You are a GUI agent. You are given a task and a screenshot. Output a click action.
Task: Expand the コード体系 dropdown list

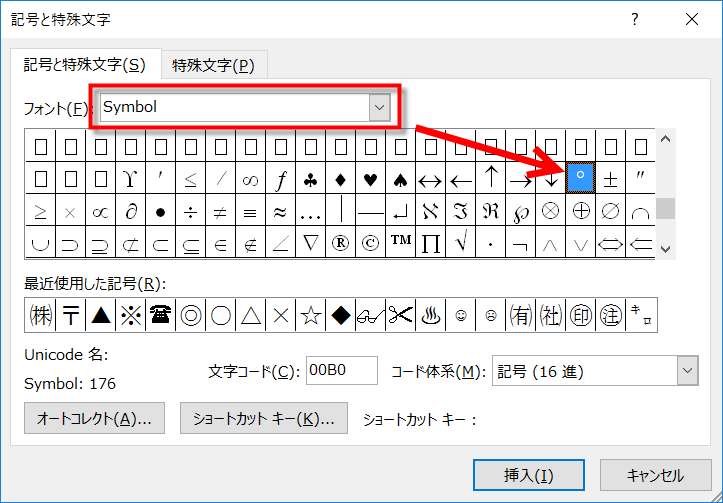pyautogui.click(x=686, y=371)
